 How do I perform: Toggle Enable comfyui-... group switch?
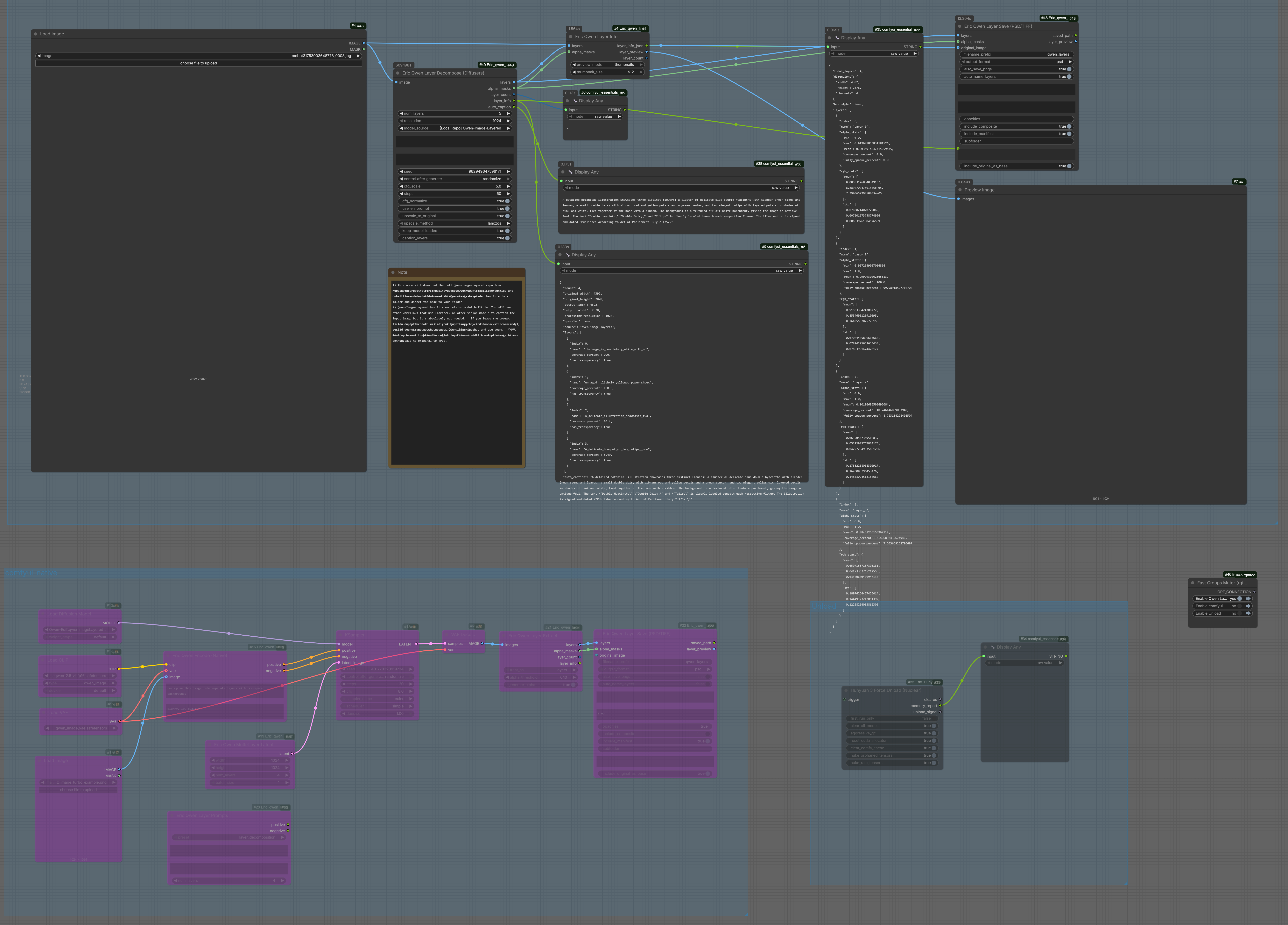click(x=1240, y=606)
